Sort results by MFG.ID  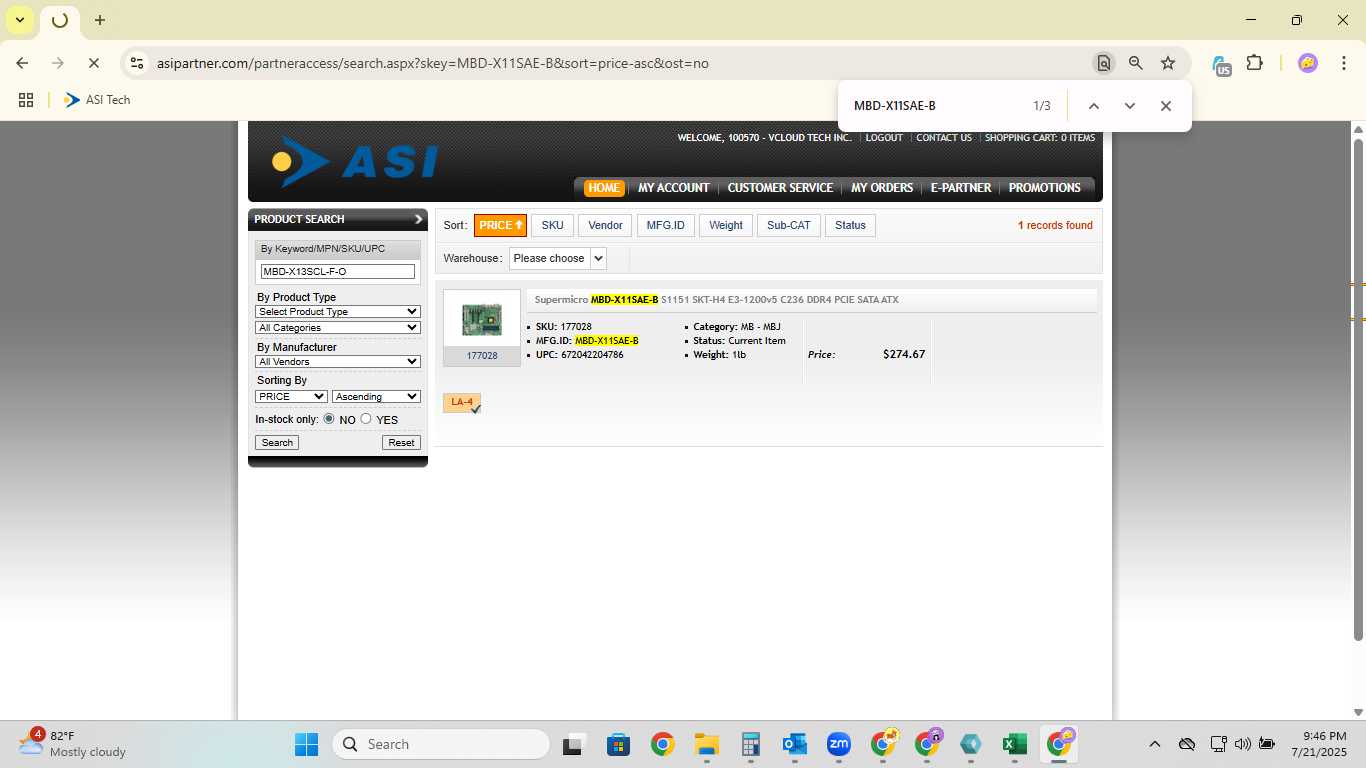(666, 226)
